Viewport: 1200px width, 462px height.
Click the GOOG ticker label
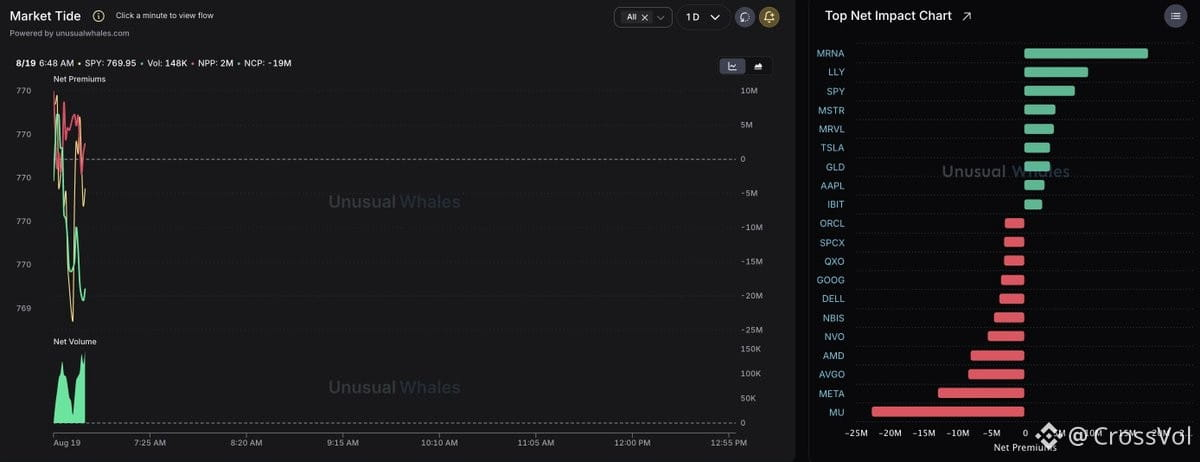point(831,280)
